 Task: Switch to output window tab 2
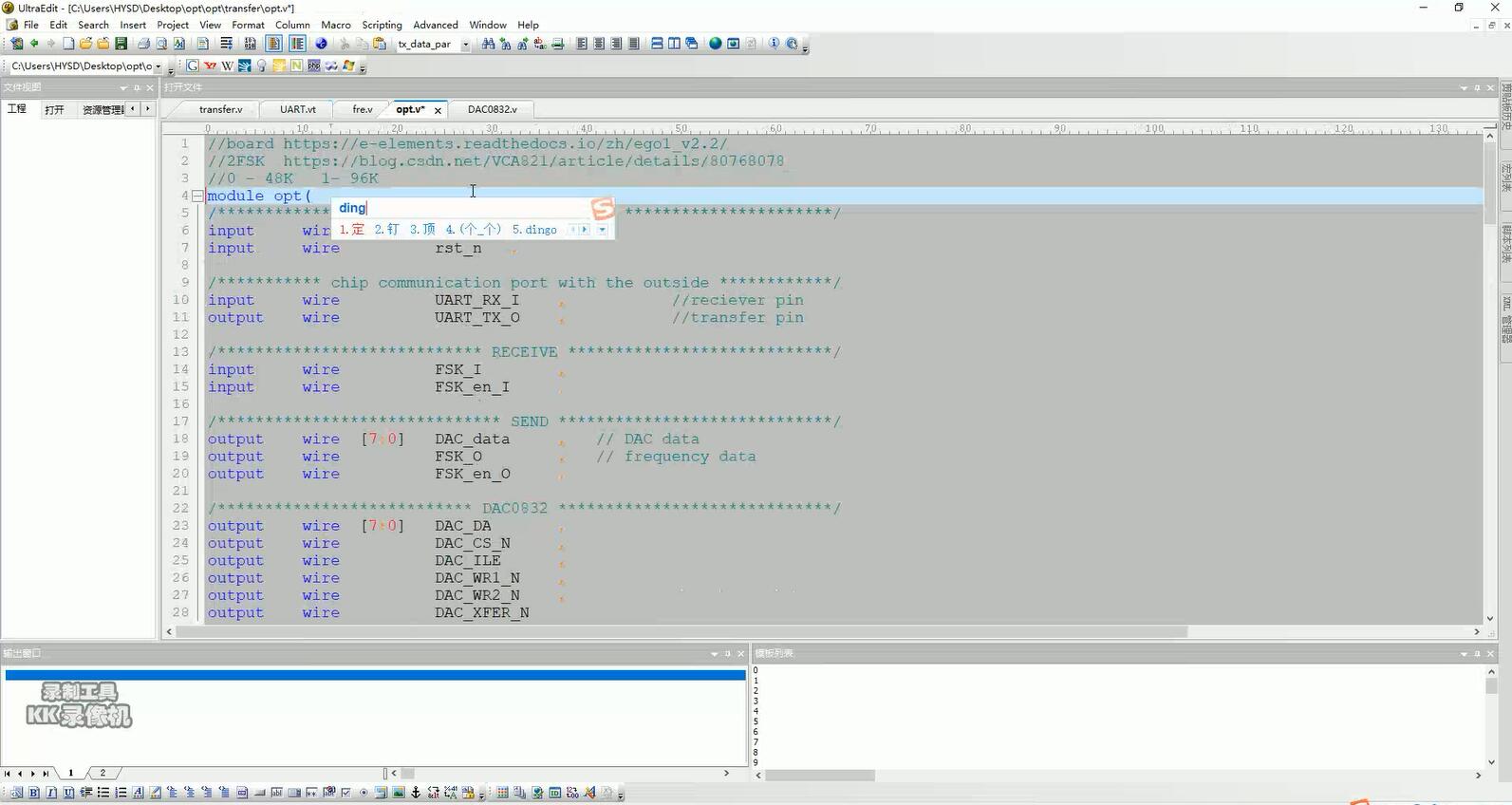point(103,773)
